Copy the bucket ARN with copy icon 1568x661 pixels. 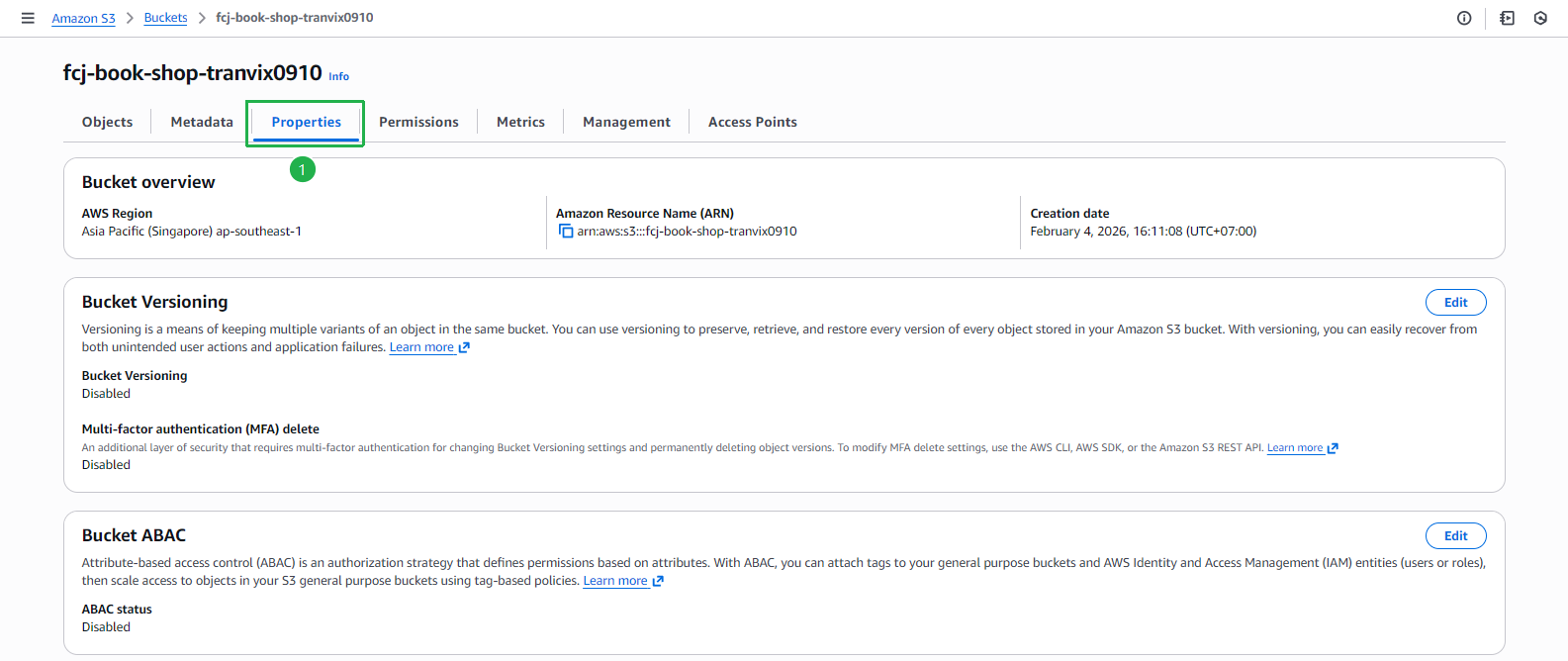click(566, 232)
